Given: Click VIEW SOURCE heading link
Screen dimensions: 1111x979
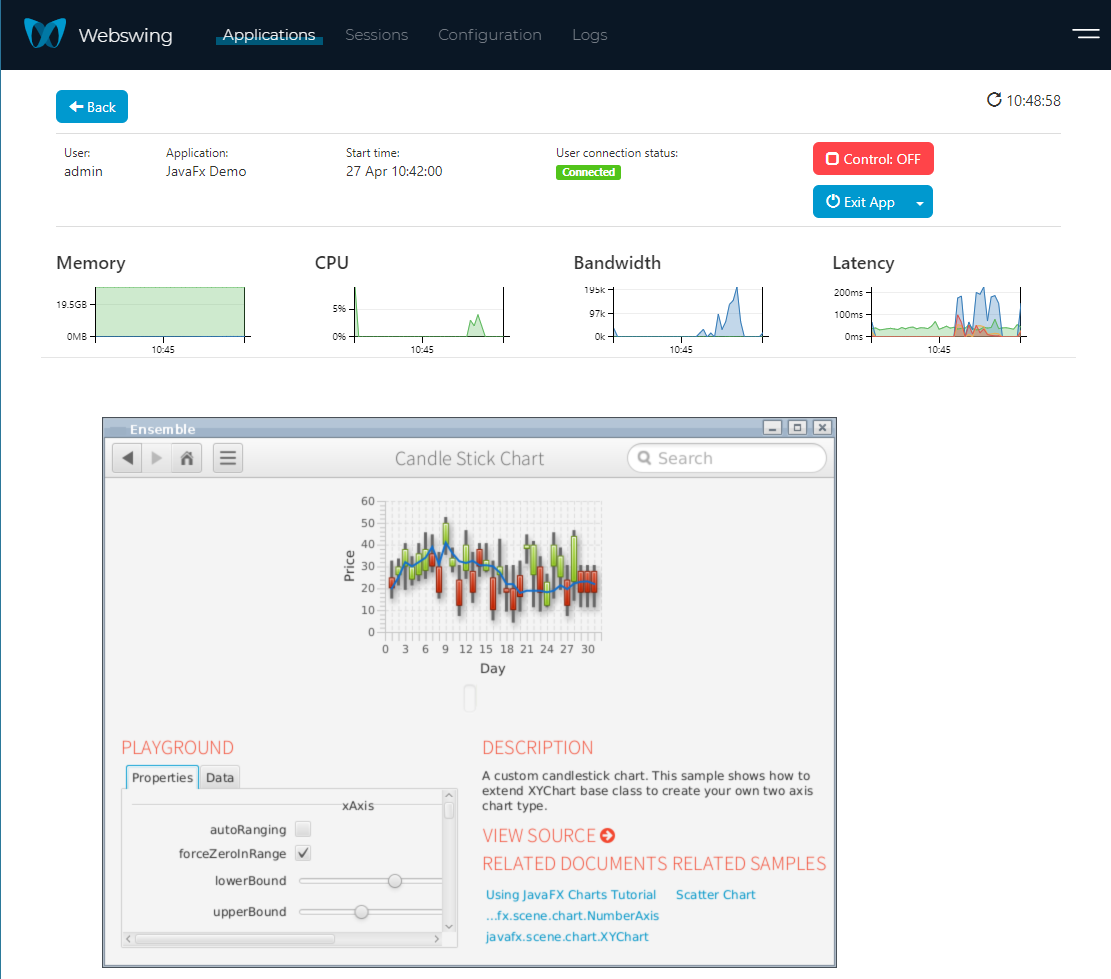Looking at the screenshot, I should (x=538, y=836).
